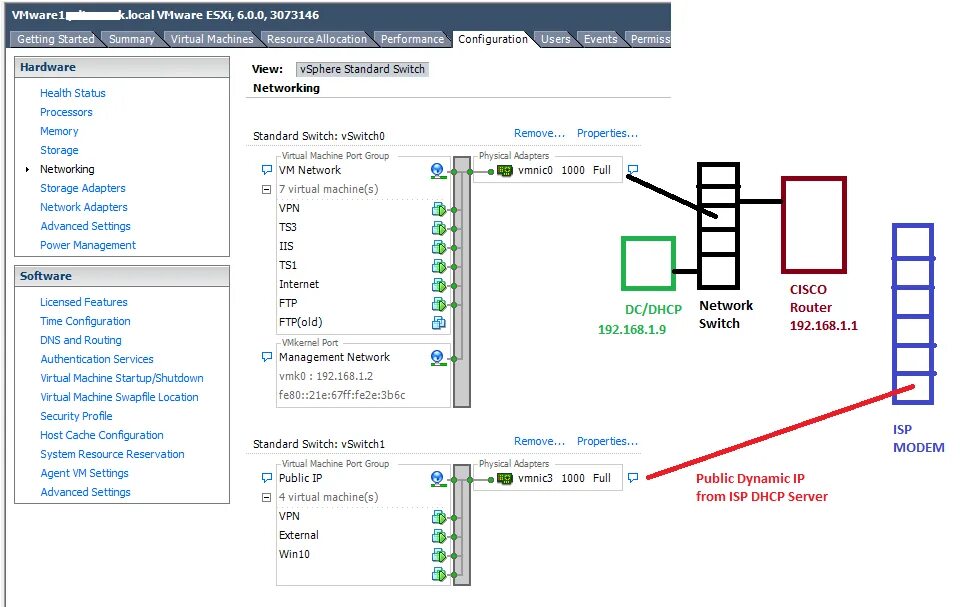
Task: Click Remove... for vSwitch1
Action: pos(539,442)
